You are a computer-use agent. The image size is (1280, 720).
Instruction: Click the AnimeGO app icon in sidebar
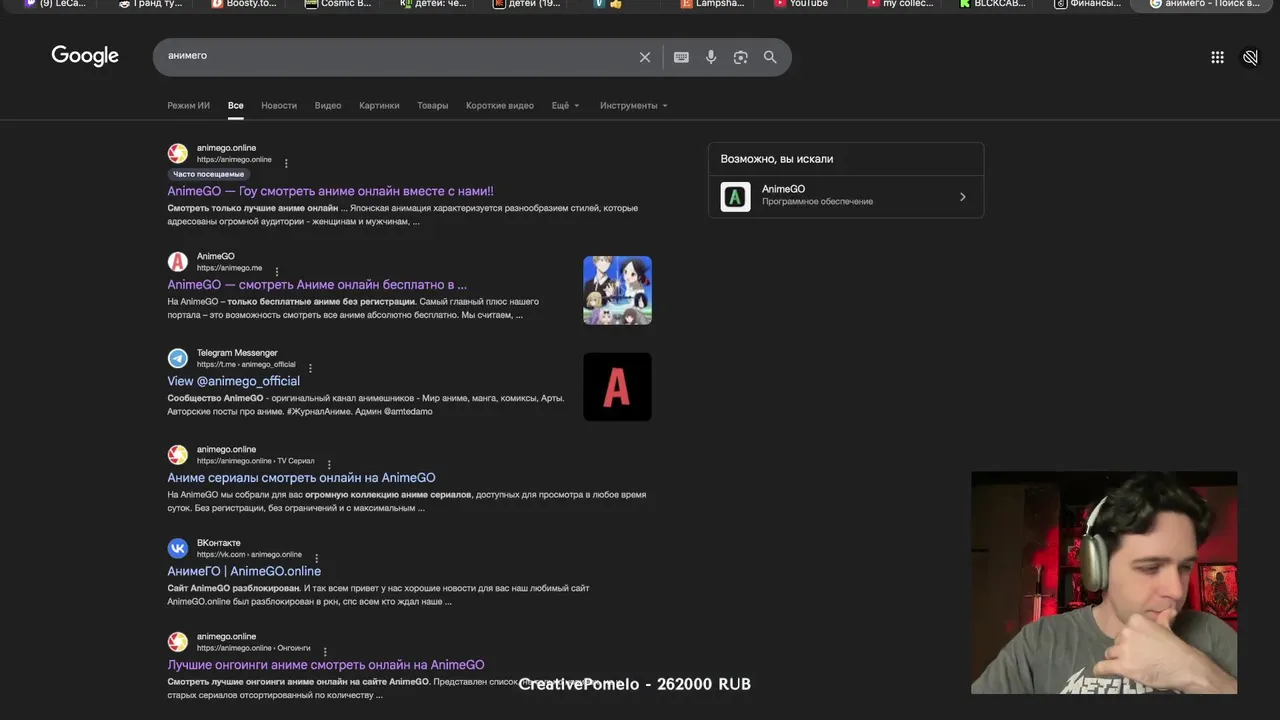[735, 196]
